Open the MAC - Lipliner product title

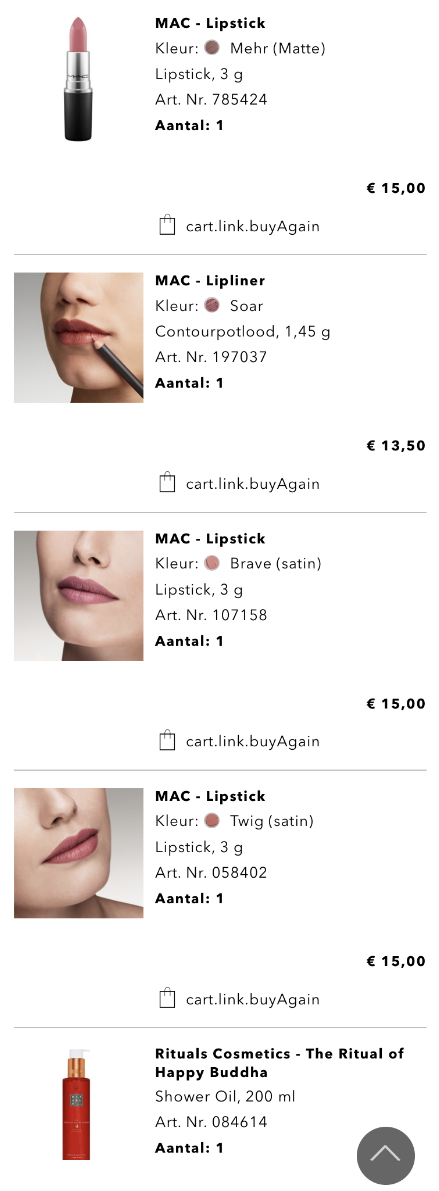(x=210, y=280)
